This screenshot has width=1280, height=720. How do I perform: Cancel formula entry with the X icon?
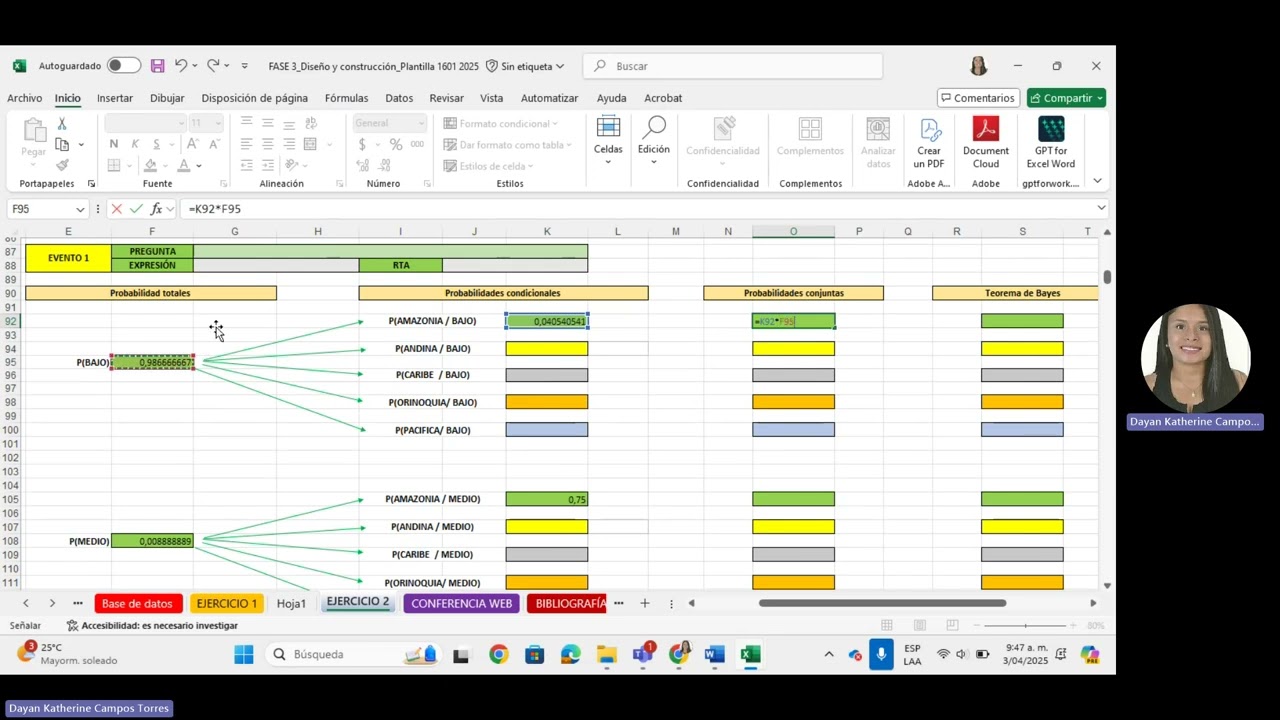click(117, 209)
